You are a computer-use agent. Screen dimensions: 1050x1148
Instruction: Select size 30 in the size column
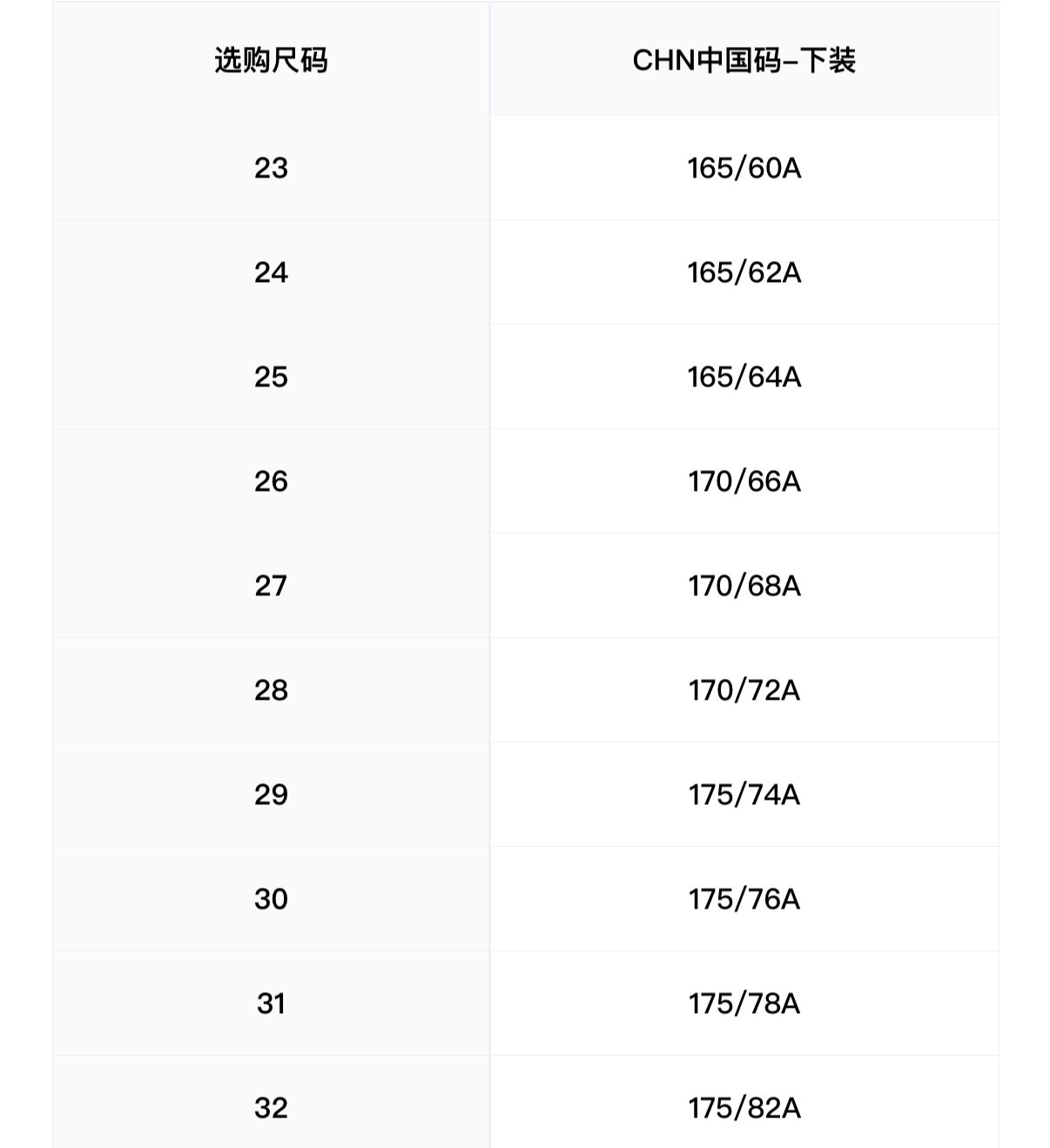[x=271, y=899]
